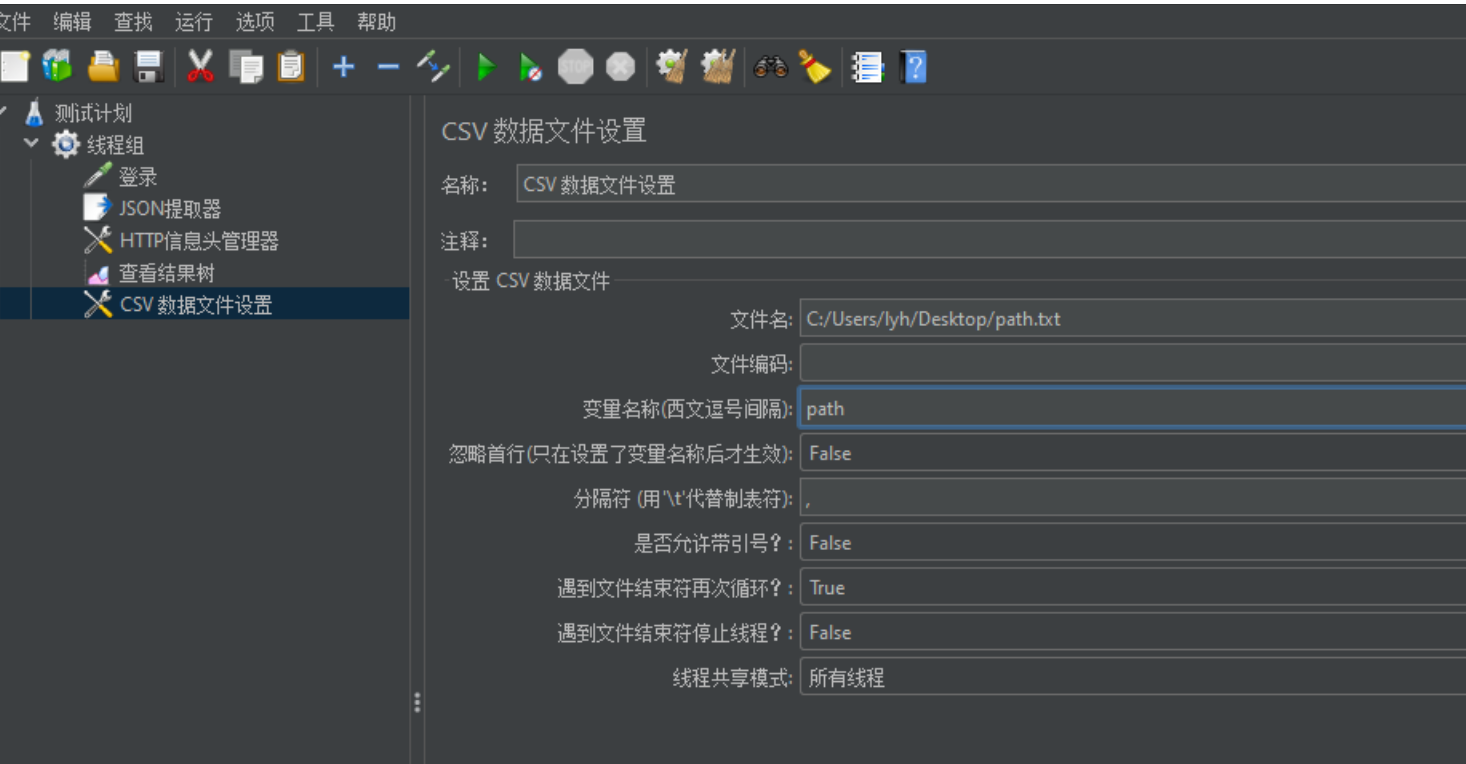Open the 帮助 menu
The width and height of the screenshot is (1466, 764).
click(377, 21)
